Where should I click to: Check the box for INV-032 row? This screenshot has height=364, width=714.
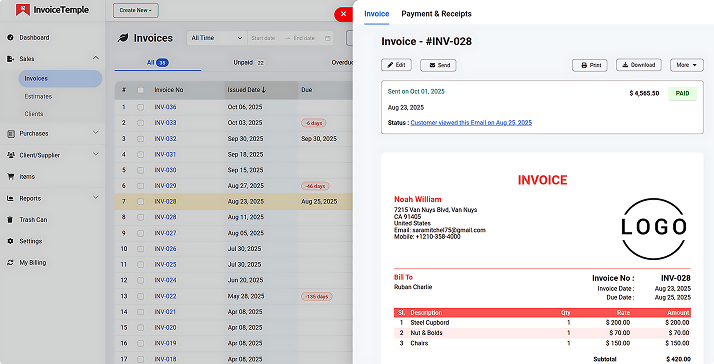click(x=140, y=138)
